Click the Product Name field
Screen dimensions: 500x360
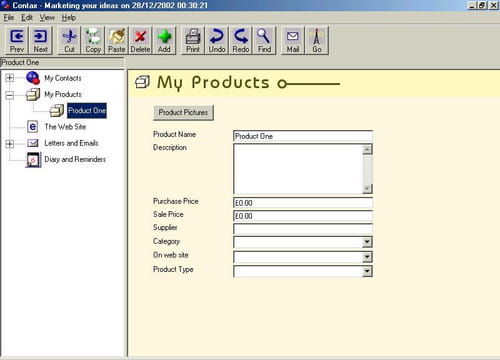click(x=303, y=136)
